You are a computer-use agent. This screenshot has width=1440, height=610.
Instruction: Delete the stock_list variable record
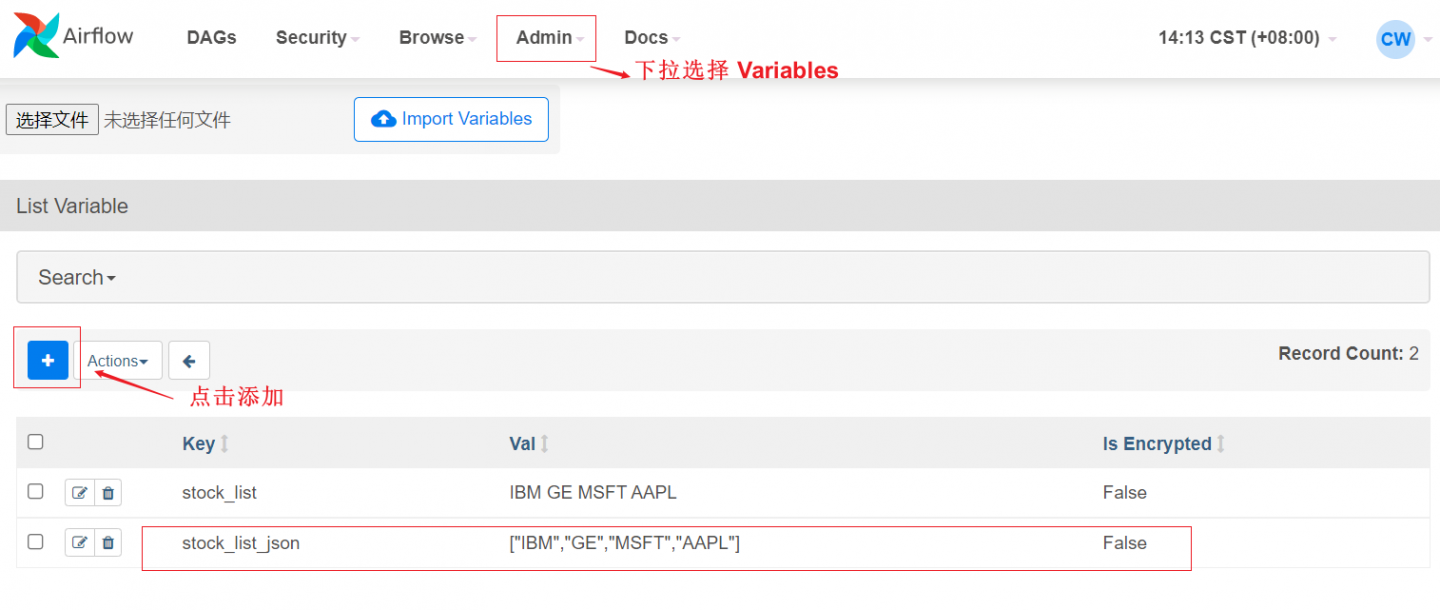pyautogui.click(x=108, y=492)
